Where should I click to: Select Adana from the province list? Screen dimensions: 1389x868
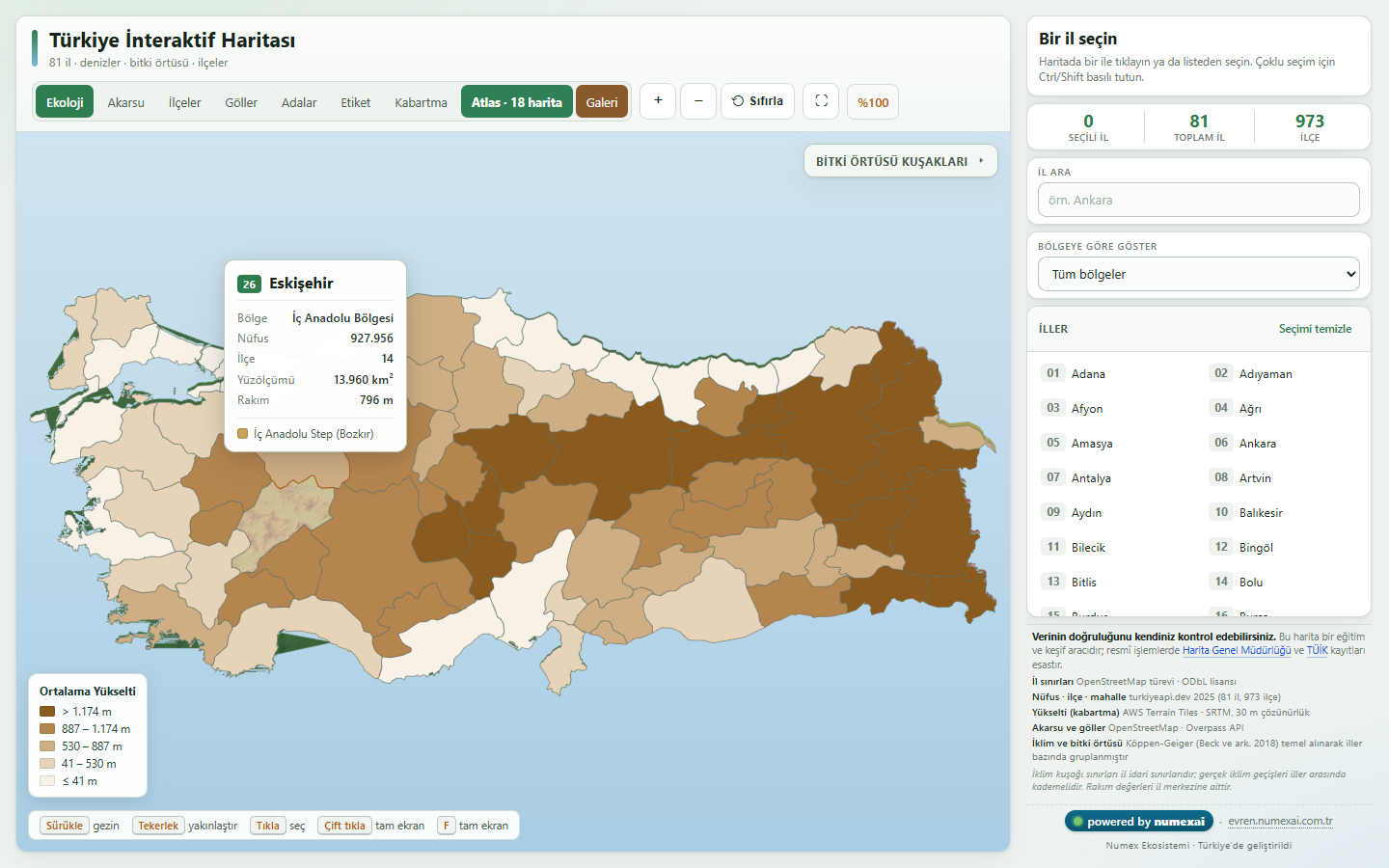pyautogui.click(x=1115, y=373)
